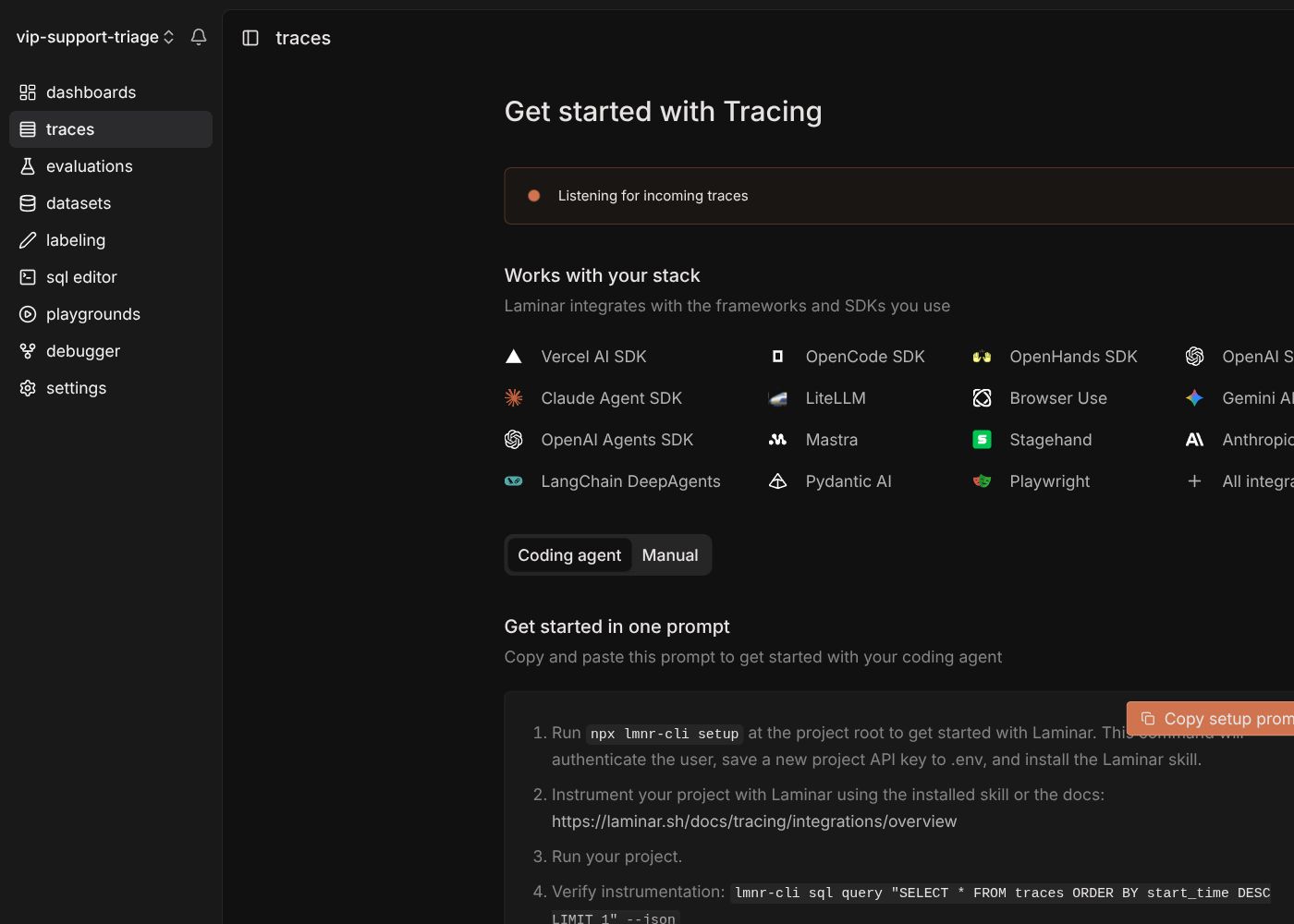The width and height of the screenshot is (1294, 924).
Task: Click the "Run your project." step text
Action: point(616,857)
